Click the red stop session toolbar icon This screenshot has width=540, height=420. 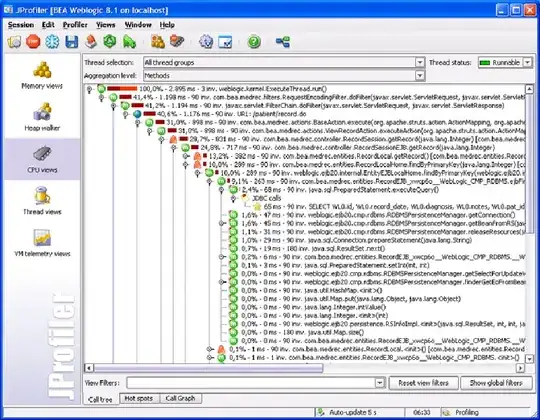point(33,42)
